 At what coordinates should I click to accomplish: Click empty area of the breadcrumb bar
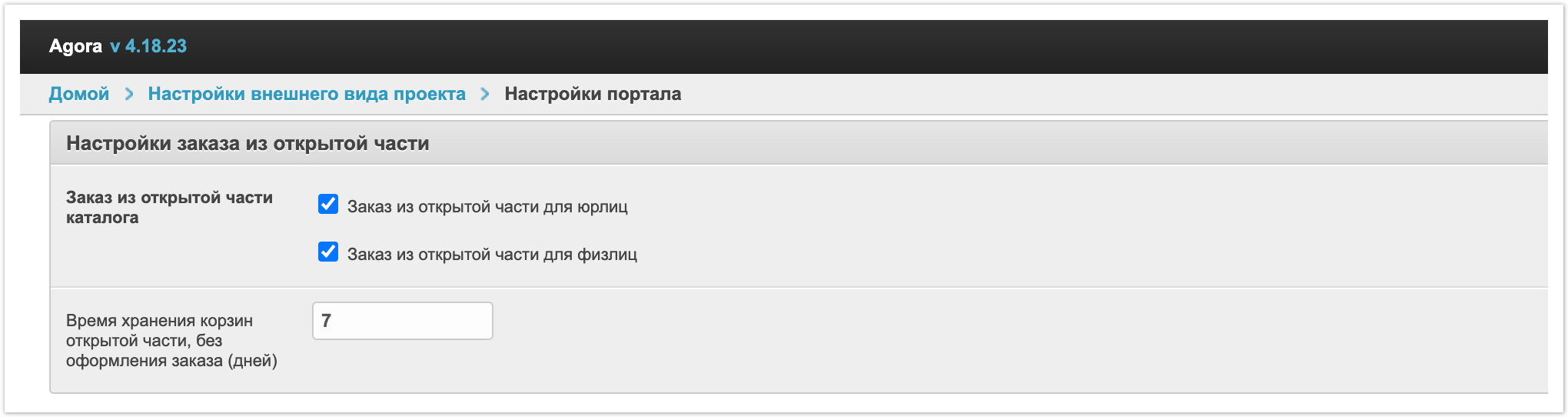click(1076, 94)
